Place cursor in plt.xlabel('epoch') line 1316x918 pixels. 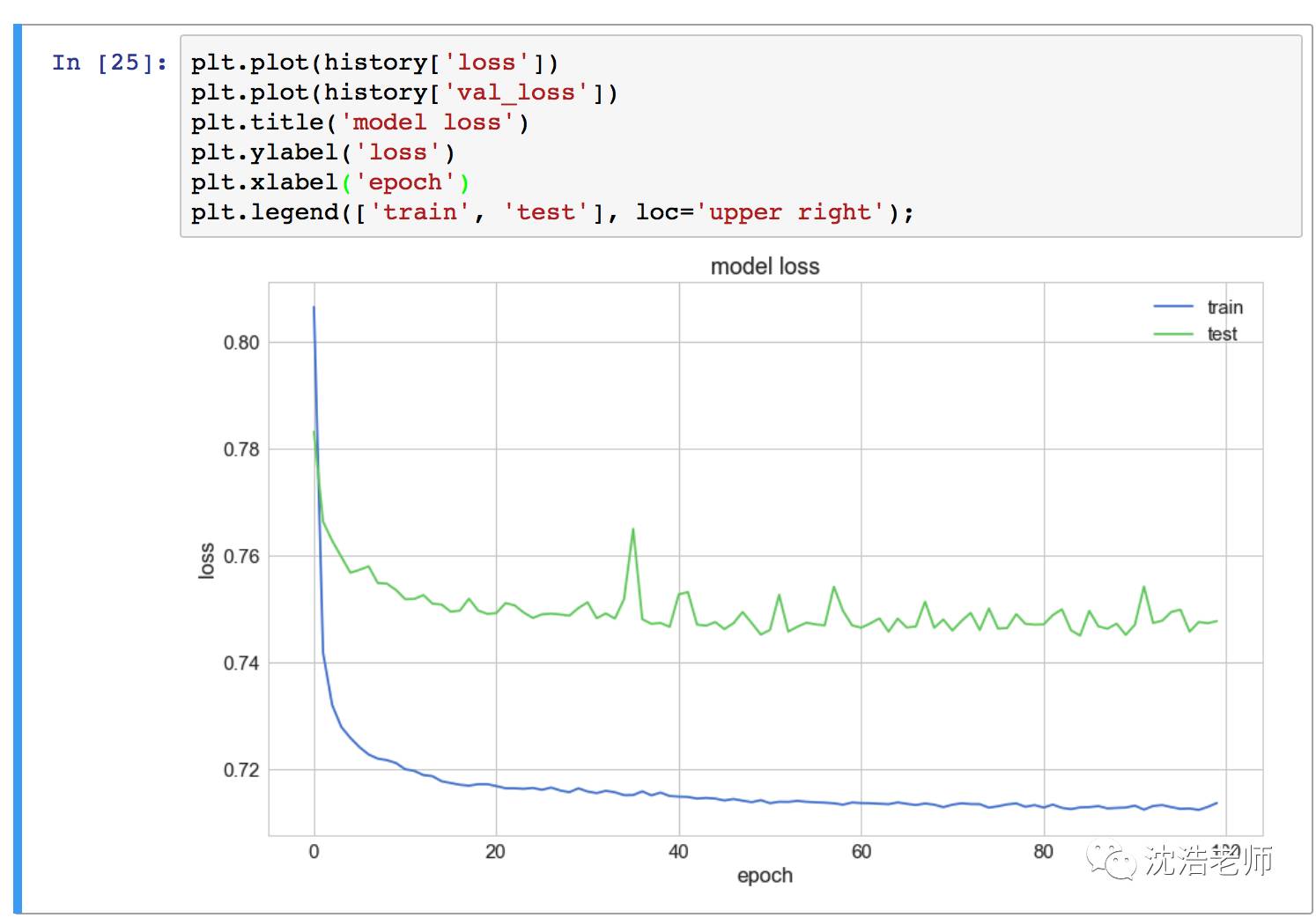tap(330, 182)
